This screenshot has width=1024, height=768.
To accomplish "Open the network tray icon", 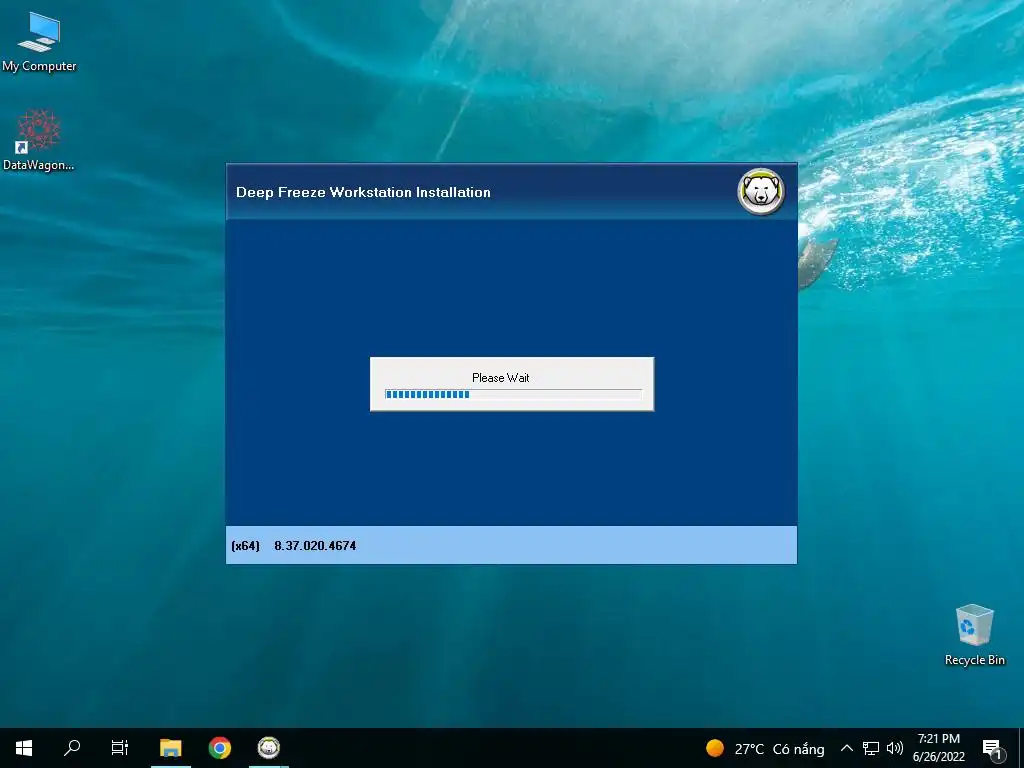I will click(x=871, y=748).
